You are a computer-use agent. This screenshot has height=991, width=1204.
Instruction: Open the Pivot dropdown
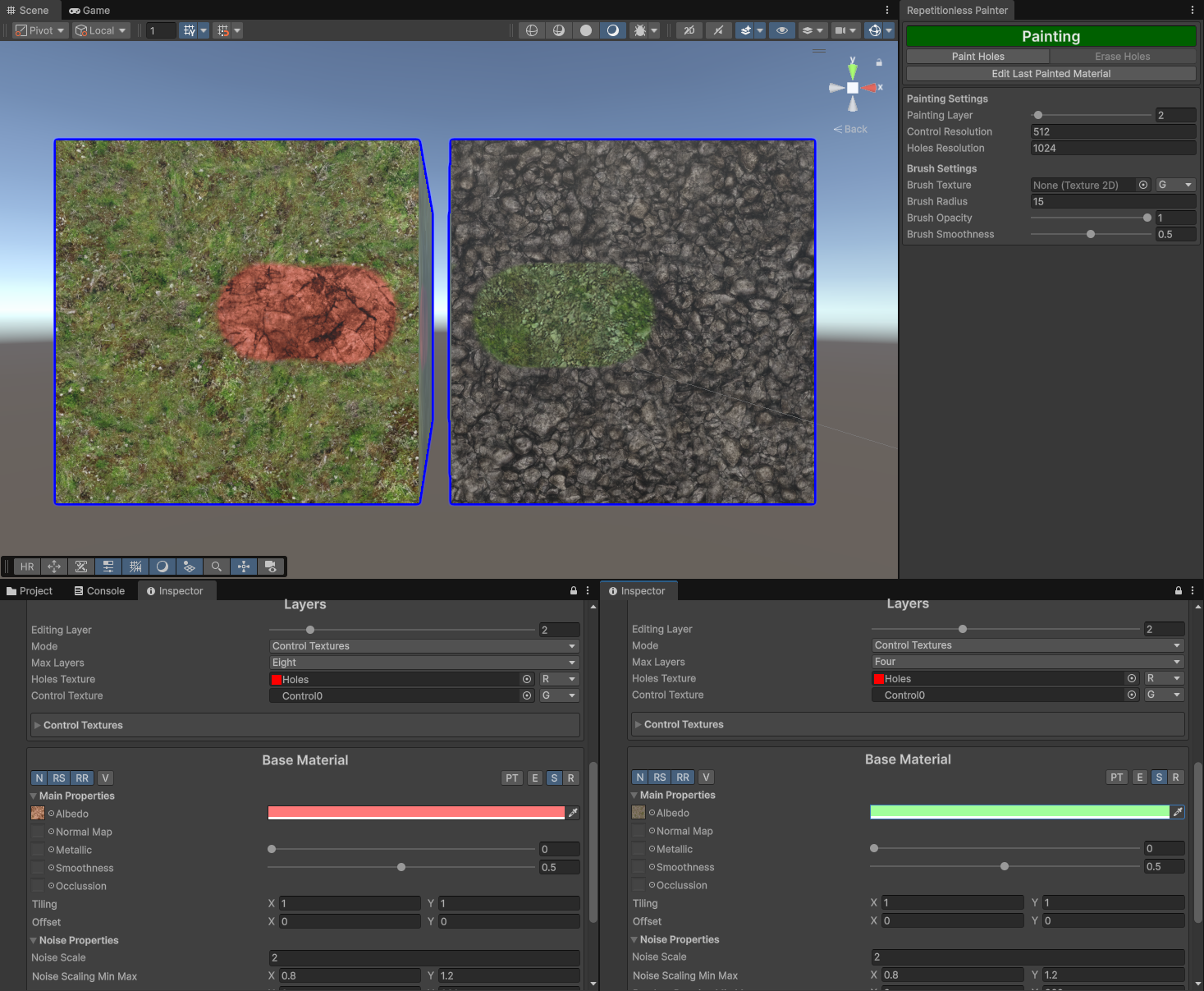pyautogui.click(x=40, y=30)
